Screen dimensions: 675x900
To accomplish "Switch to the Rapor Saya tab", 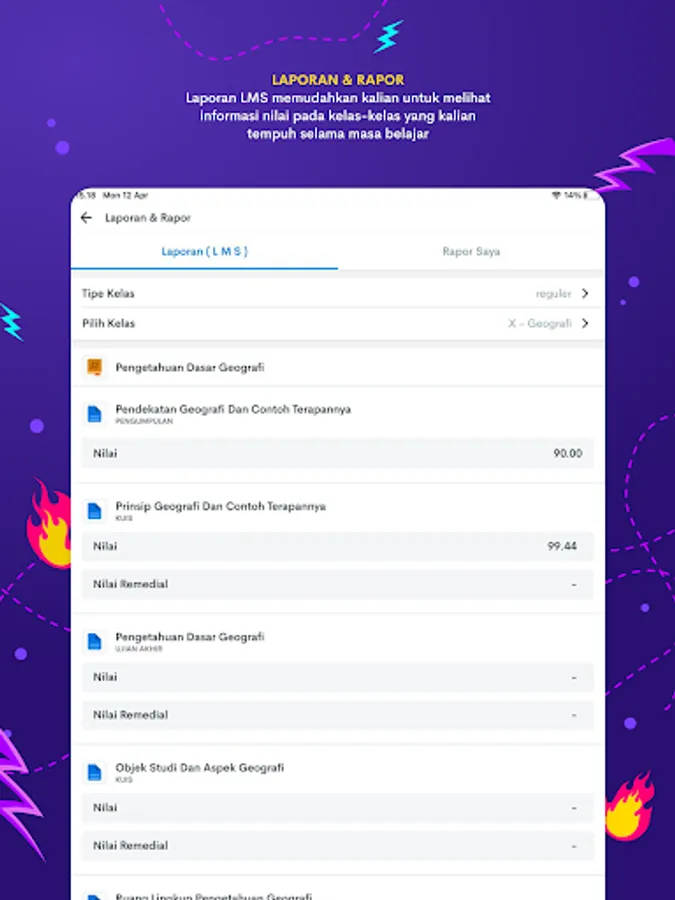I will pos(471,251).
